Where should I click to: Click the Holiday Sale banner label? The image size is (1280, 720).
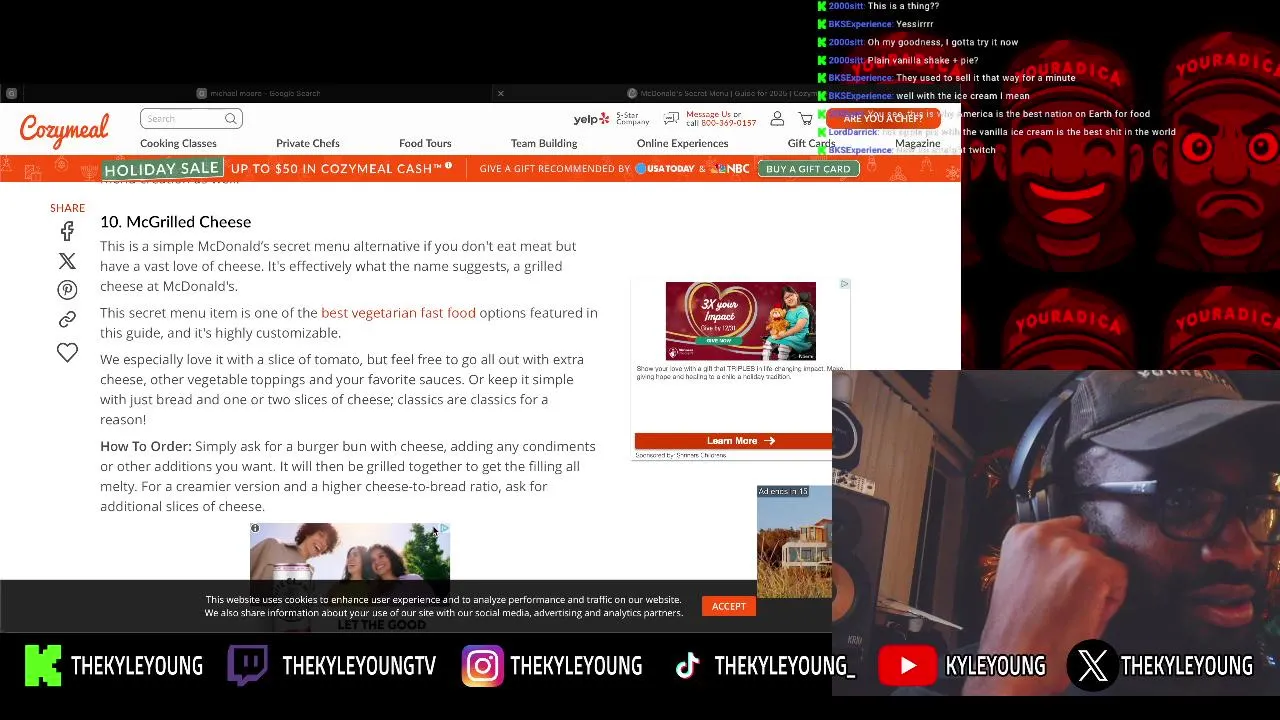(x=162, y=169)
